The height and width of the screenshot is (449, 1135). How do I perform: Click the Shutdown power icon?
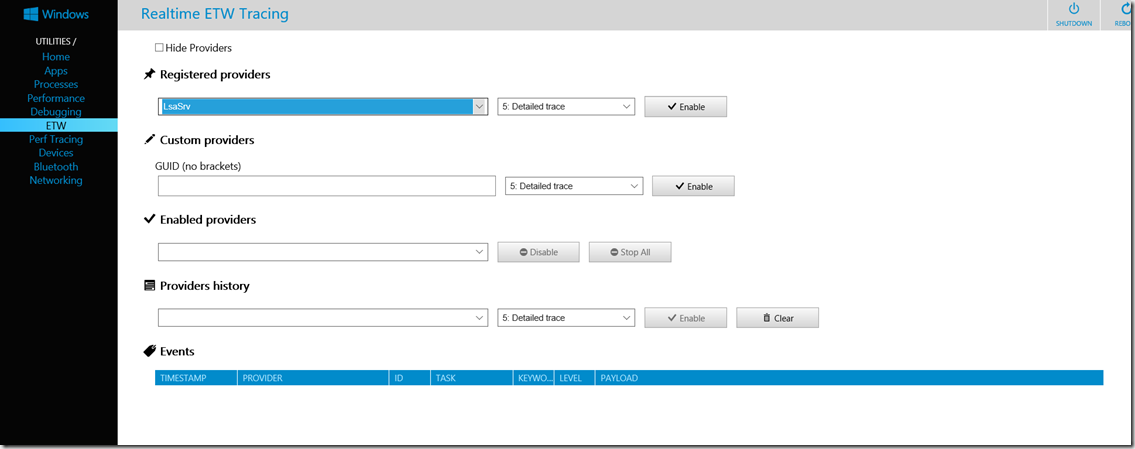1073,9
